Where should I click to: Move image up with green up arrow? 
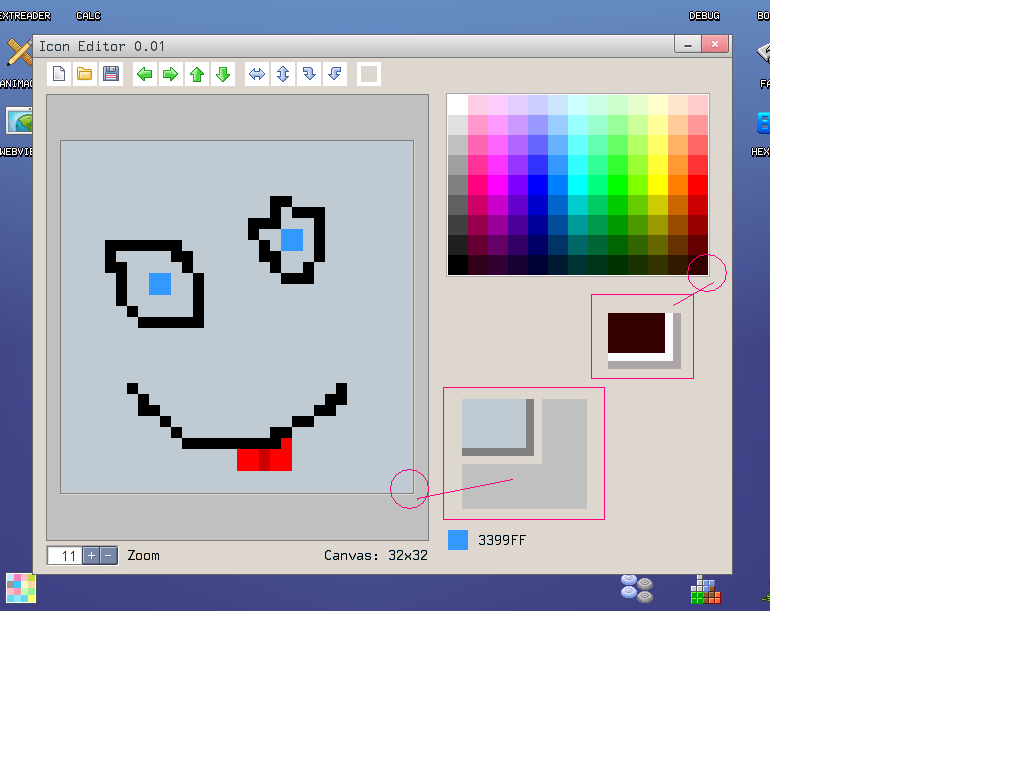click(x=197, y=74)
